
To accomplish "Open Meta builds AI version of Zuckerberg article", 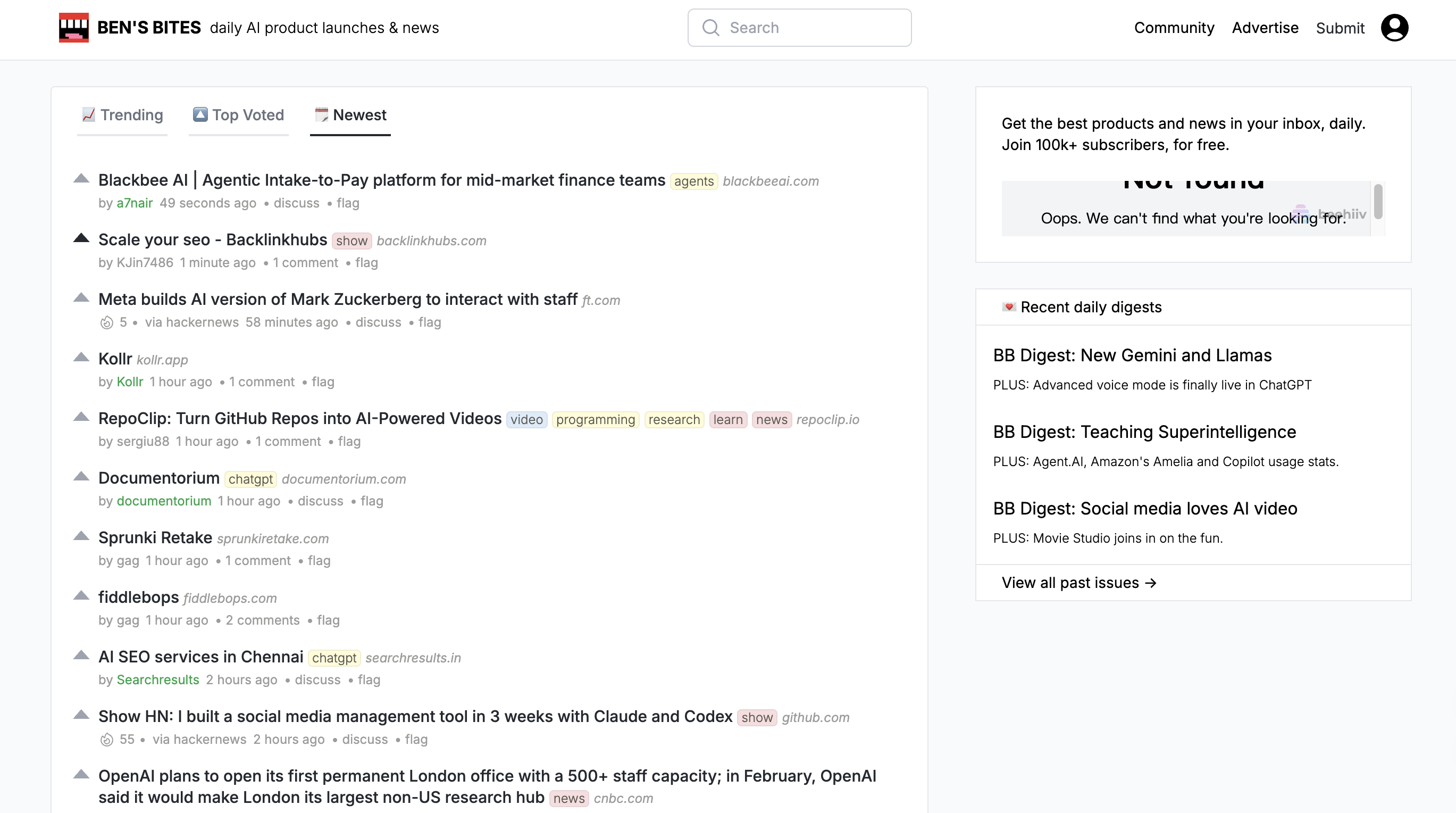I will point(338,299).
